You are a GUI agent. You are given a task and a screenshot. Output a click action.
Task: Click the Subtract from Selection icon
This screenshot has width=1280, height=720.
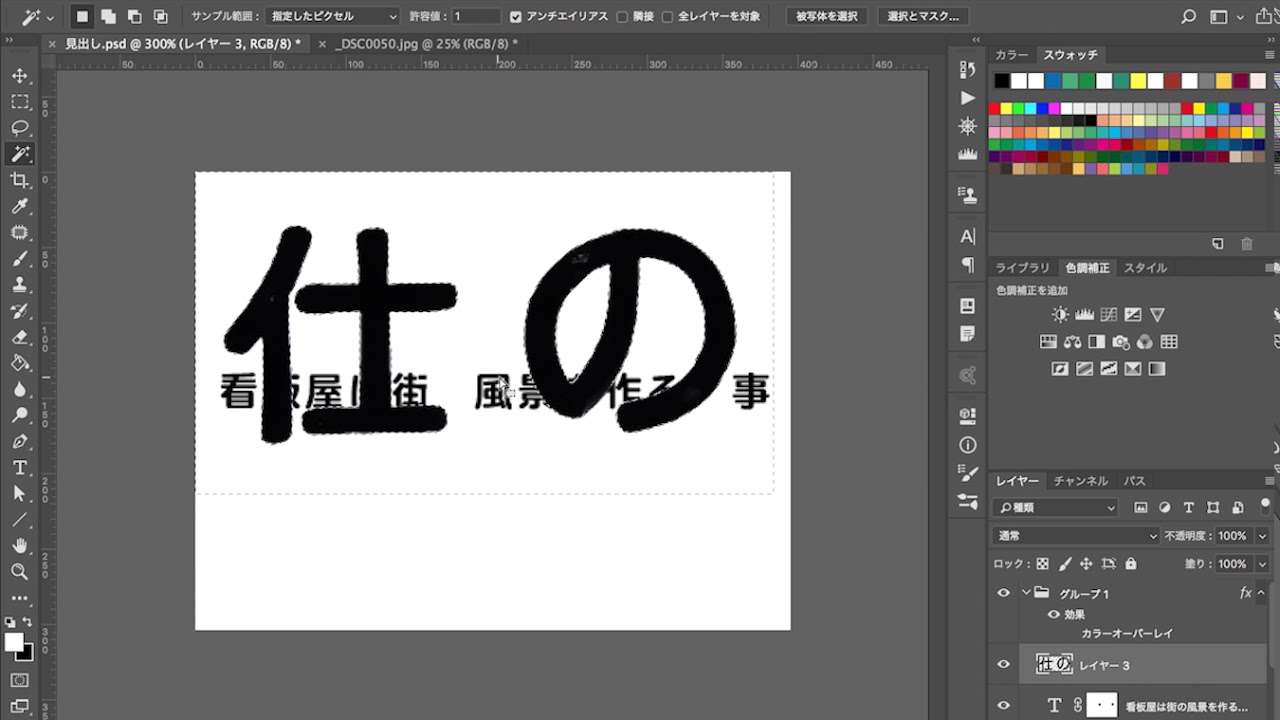click(x=135, y=17)
